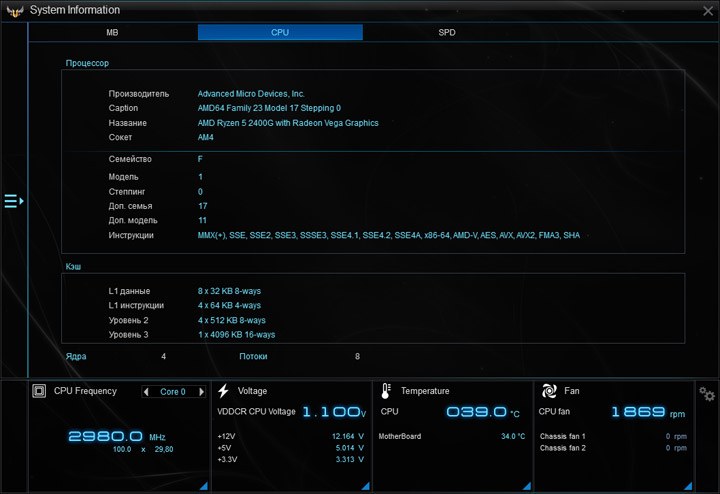720x494 pixels.
Task: Click the CPU Frequency chip icon
Action: pos(39,391)
